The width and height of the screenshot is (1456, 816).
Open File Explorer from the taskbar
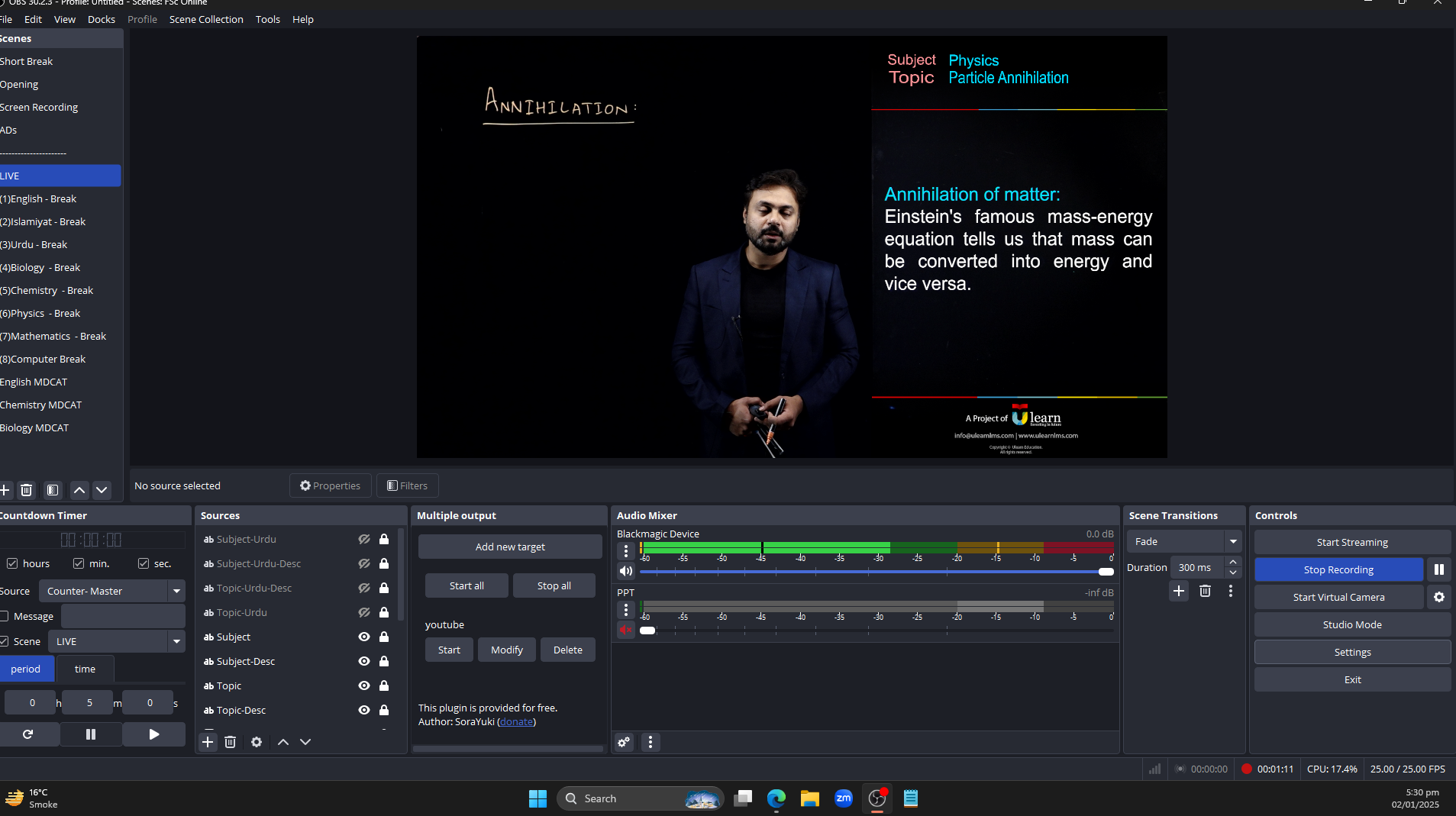pos(810,798)
